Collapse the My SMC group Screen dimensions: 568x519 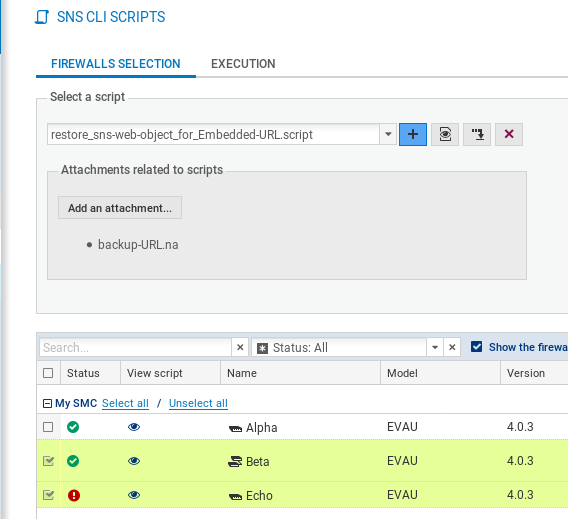point(47,403)
